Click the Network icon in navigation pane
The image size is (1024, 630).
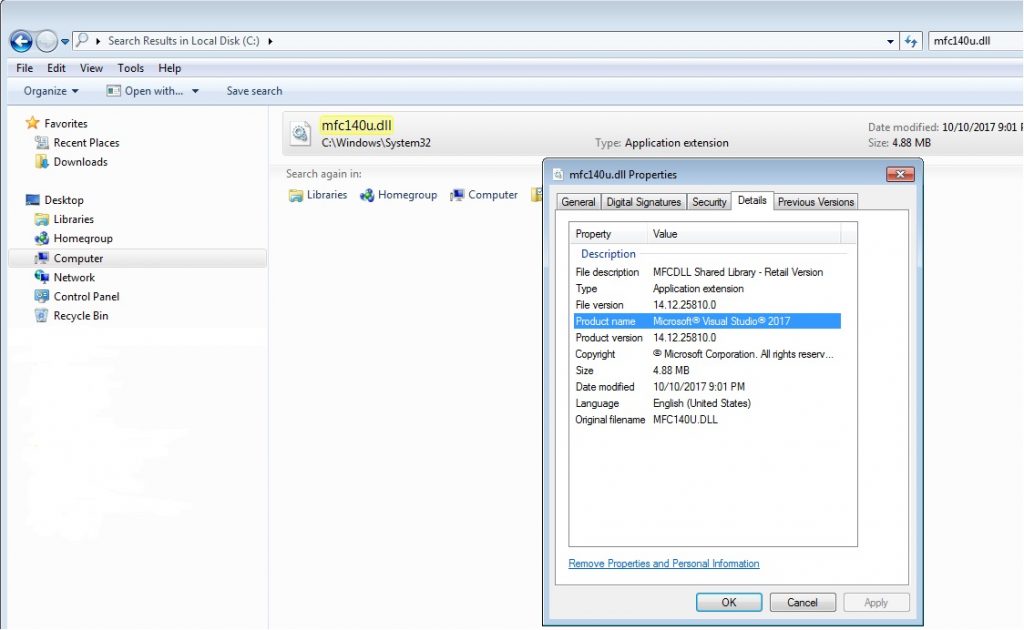pos(42,277)
